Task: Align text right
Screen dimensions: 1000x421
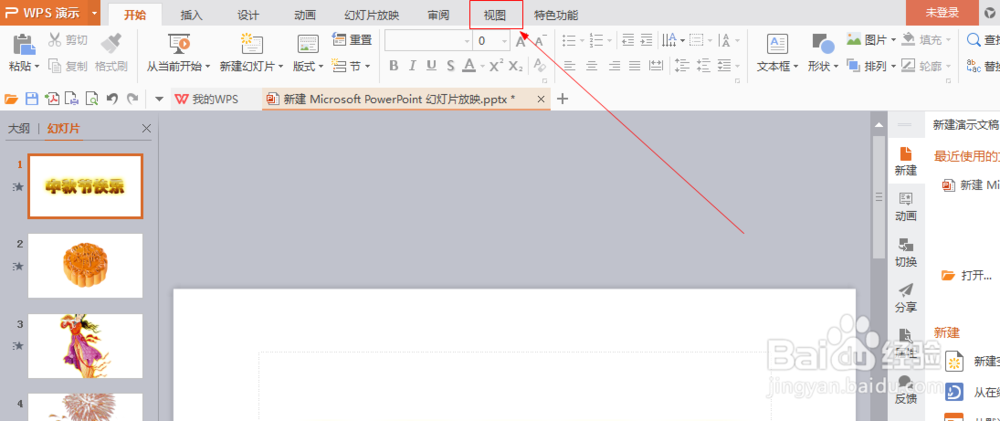Action: [x=615, y=66]
